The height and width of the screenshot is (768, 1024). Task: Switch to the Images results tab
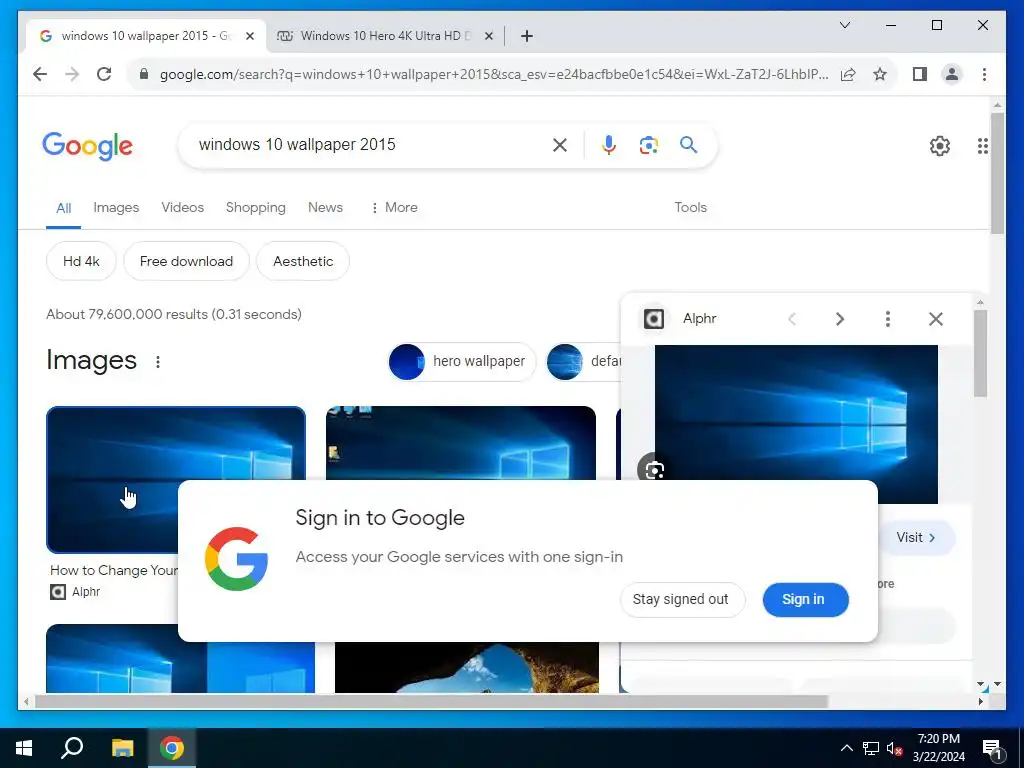point(116,207)
